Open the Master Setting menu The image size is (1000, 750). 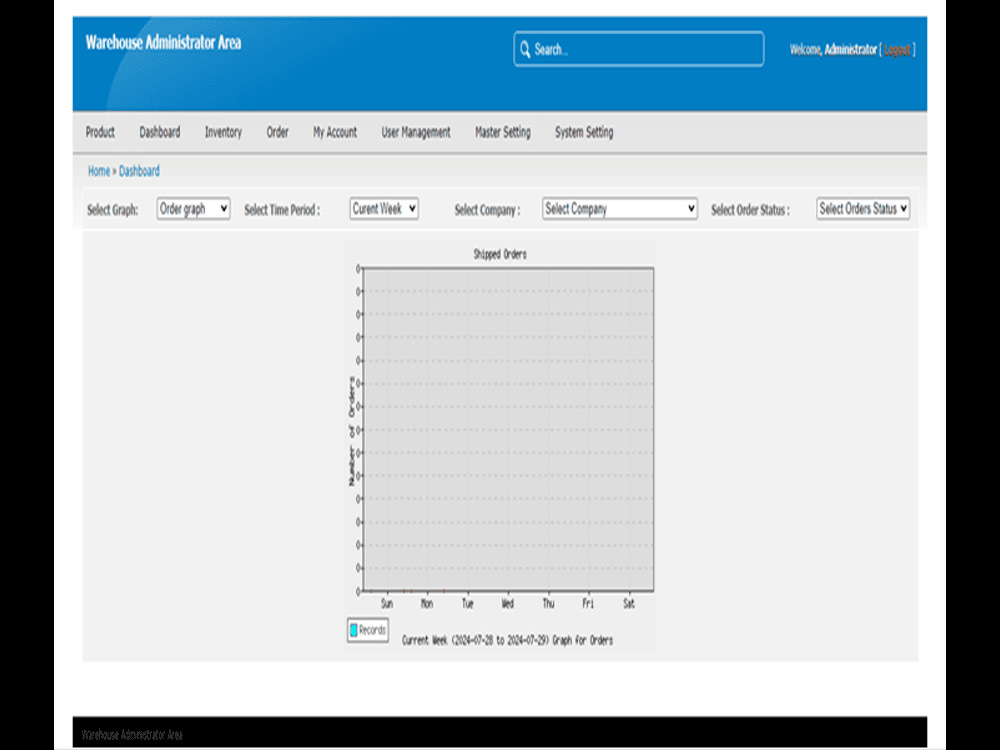[503, 132]
